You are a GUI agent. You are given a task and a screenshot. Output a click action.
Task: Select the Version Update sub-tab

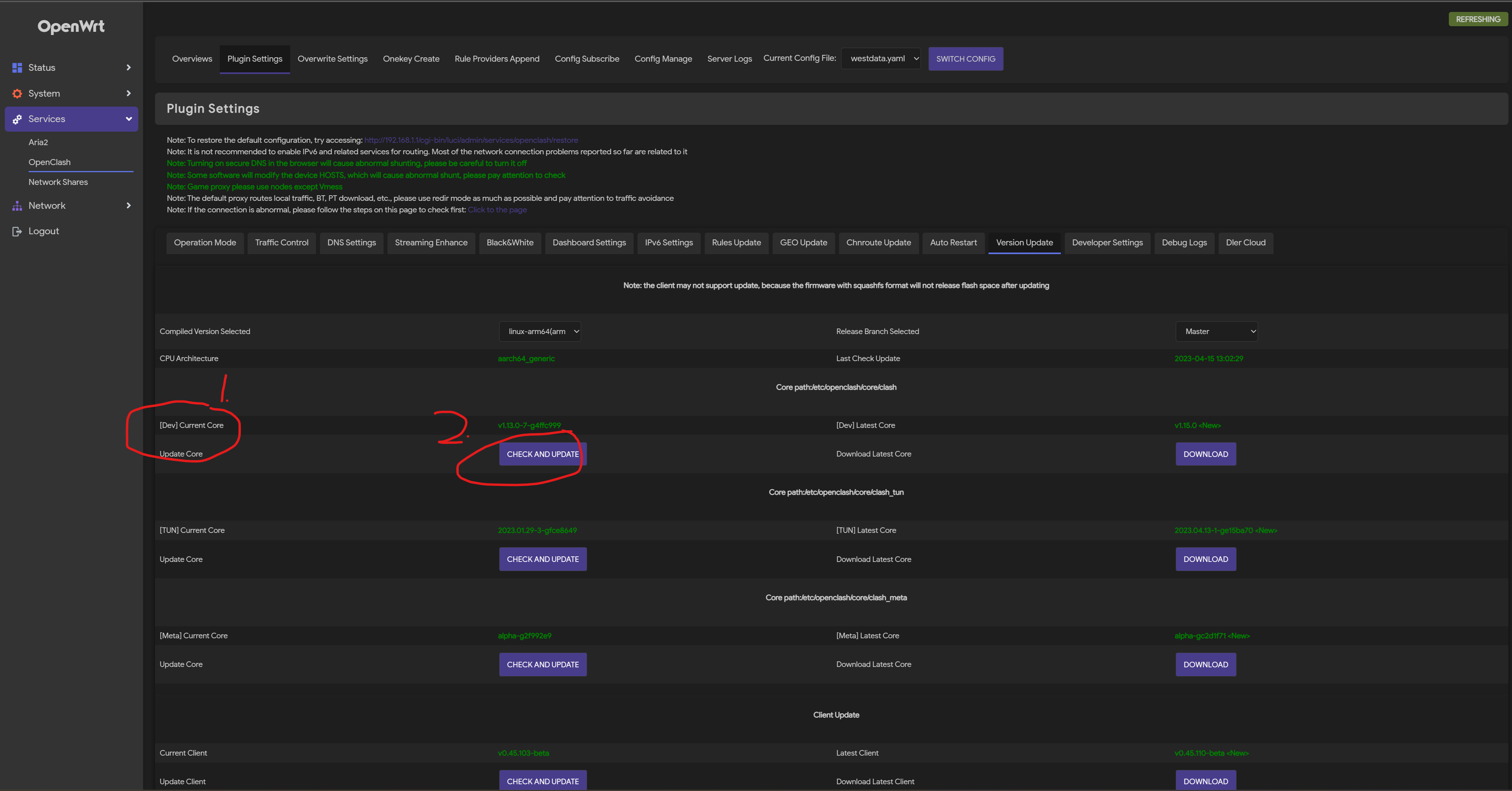point(1024,243)
